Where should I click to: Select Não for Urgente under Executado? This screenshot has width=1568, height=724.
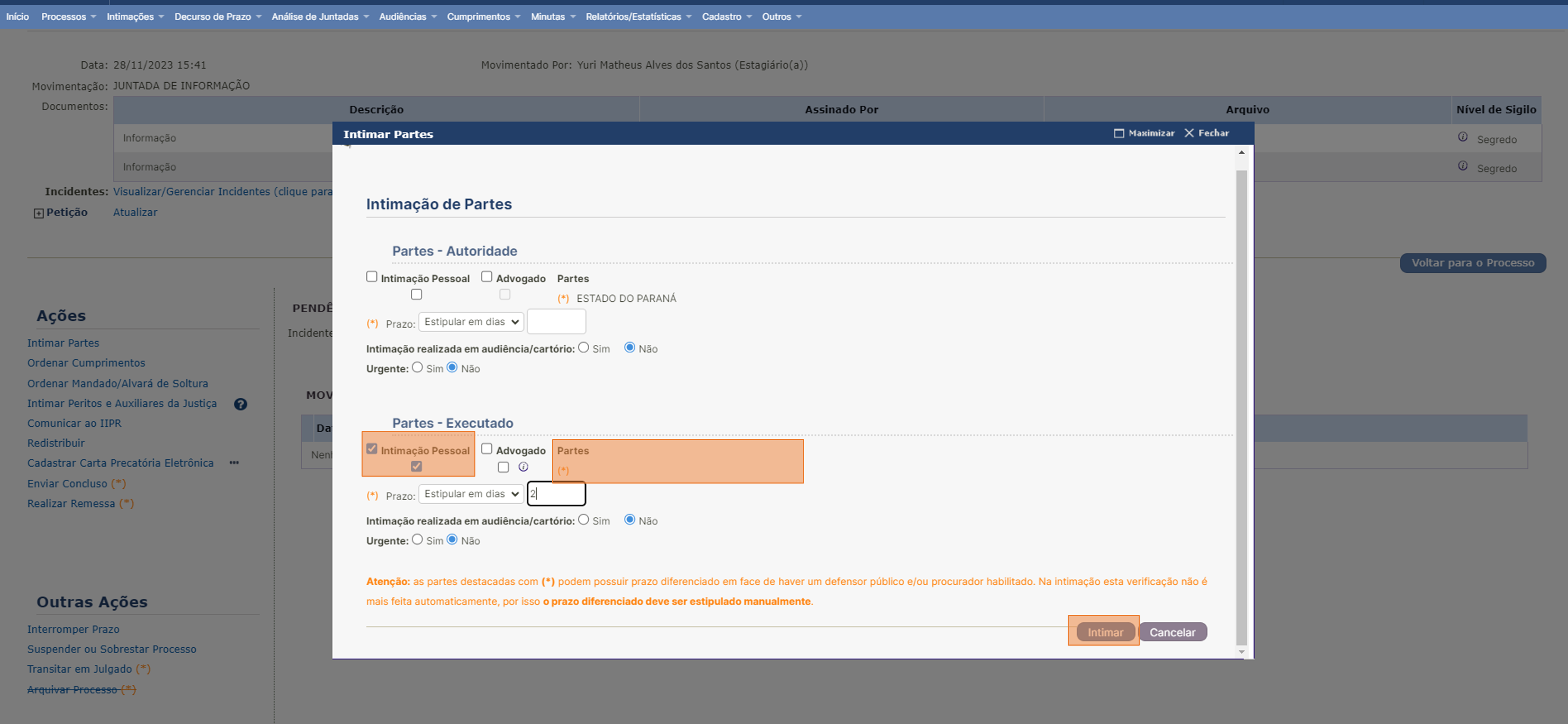[x=452, y=540]
